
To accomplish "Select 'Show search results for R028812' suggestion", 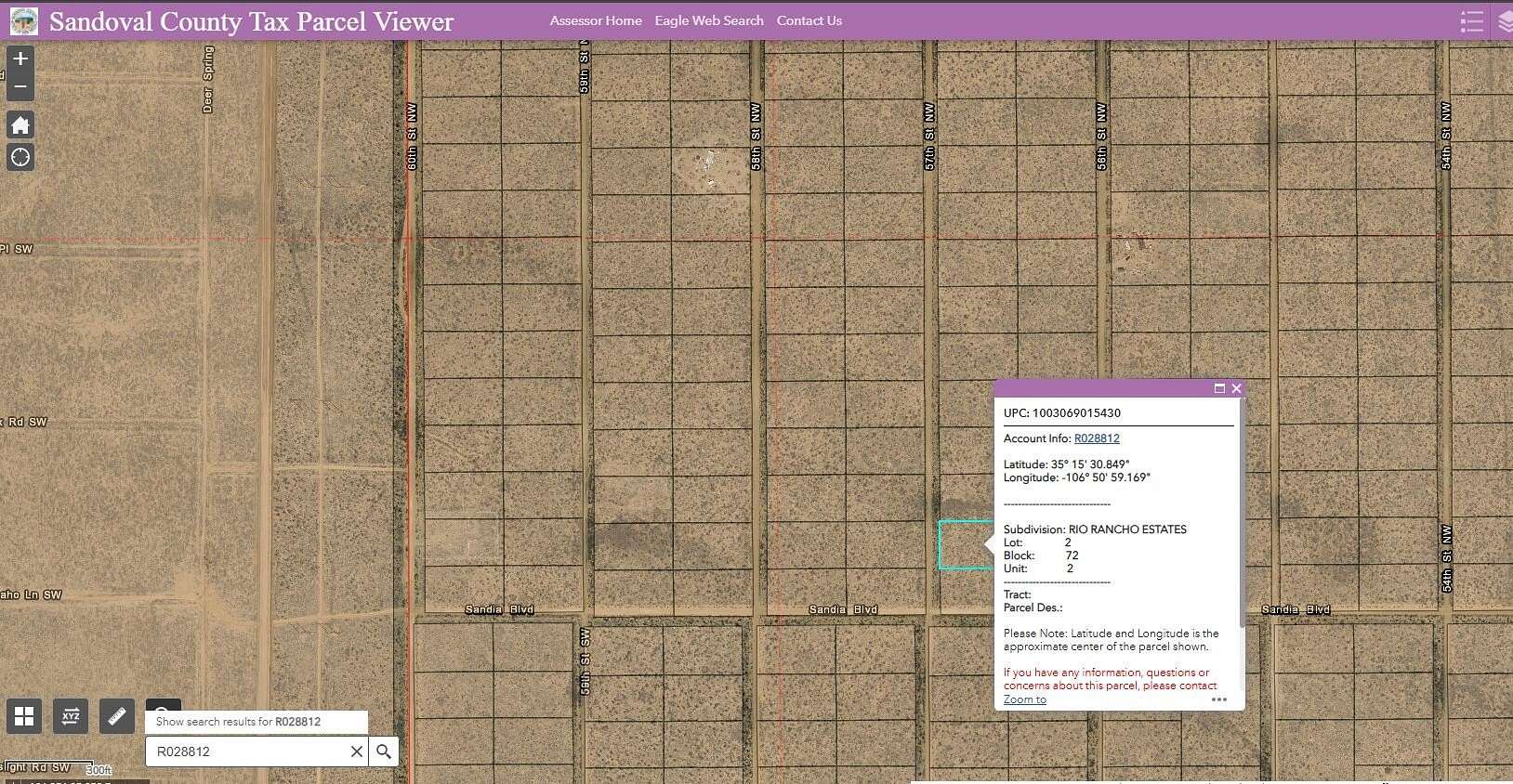I will [x=257, y=722].
